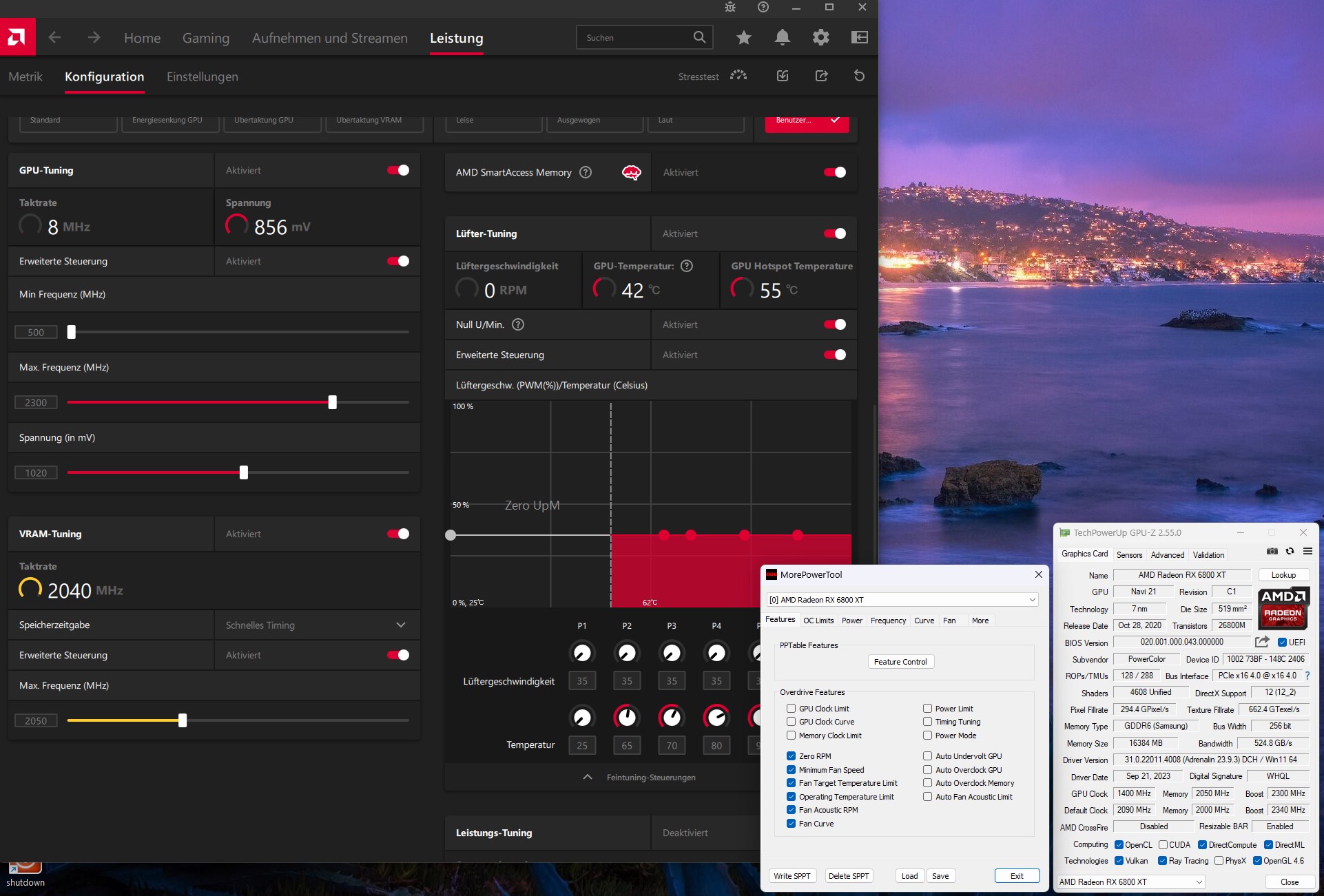
Task: Toggle the GPU-Tuning switch
Action: click(x=398, y=170)
